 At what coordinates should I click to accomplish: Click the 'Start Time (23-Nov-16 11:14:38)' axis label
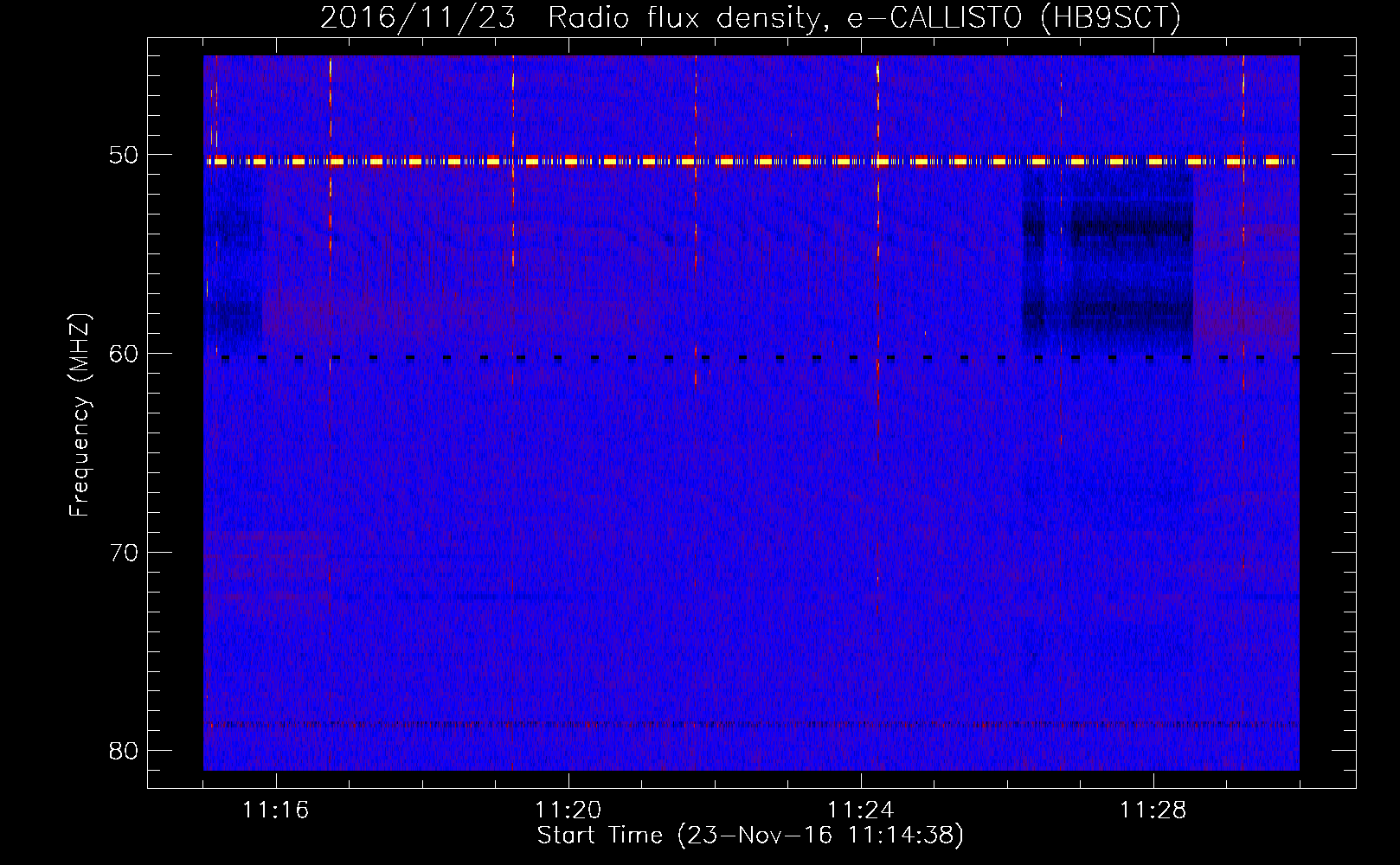coord(750,836)
